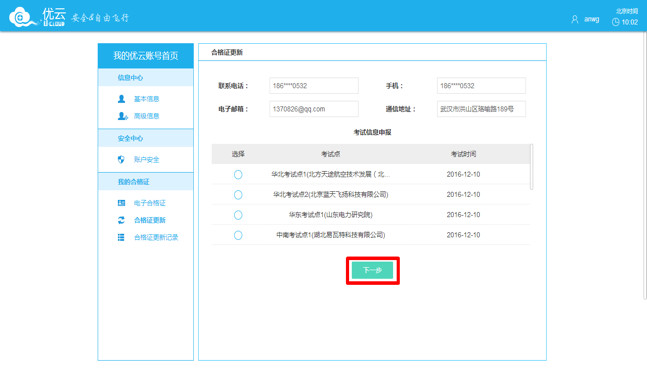Select radio for 华北考试点1
The height and width of the screenshot is (370, 647).
pyautogui.click(x=238, y=174)
